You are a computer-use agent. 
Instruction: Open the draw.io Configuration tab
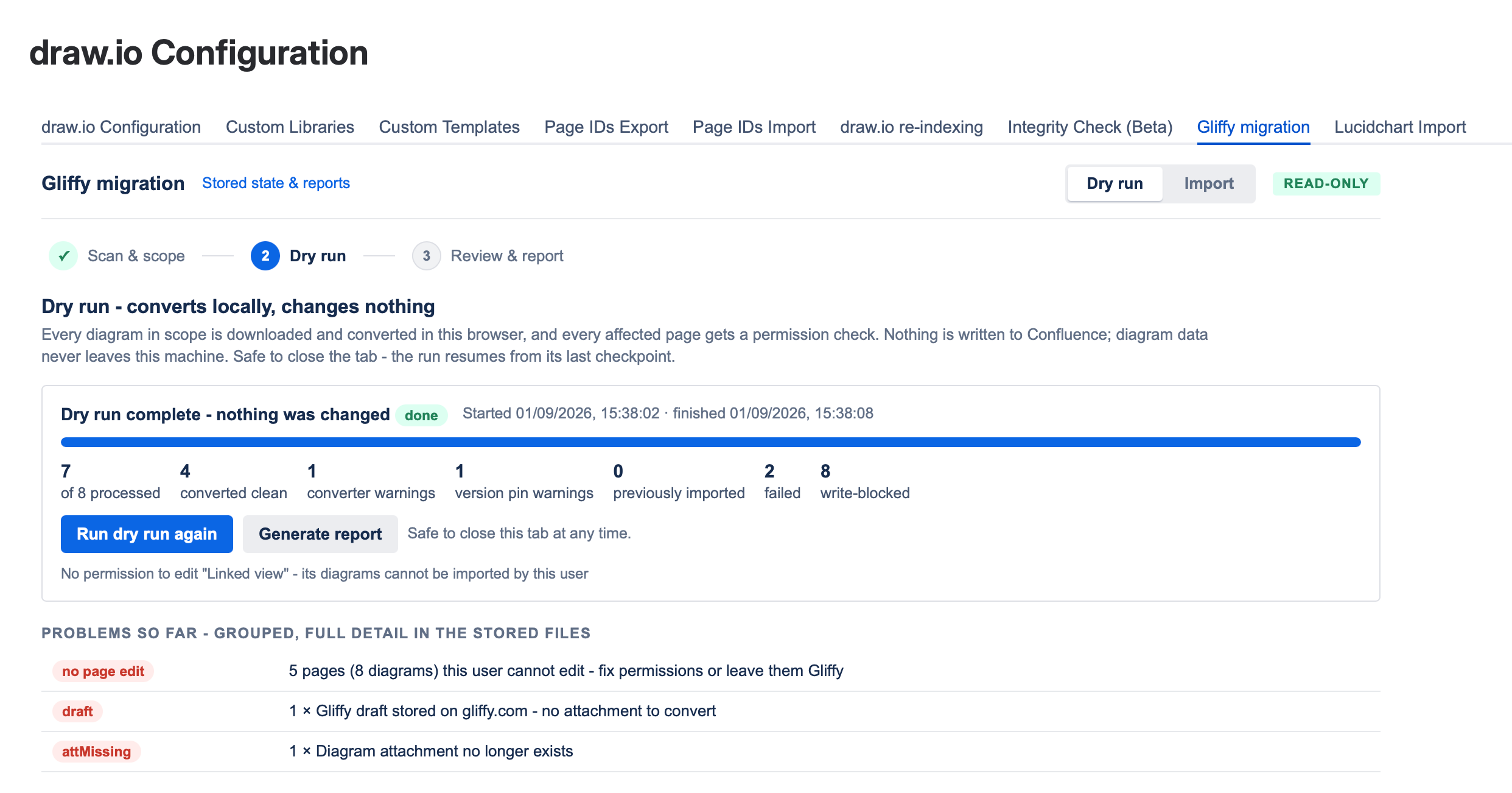click(121, 127)
